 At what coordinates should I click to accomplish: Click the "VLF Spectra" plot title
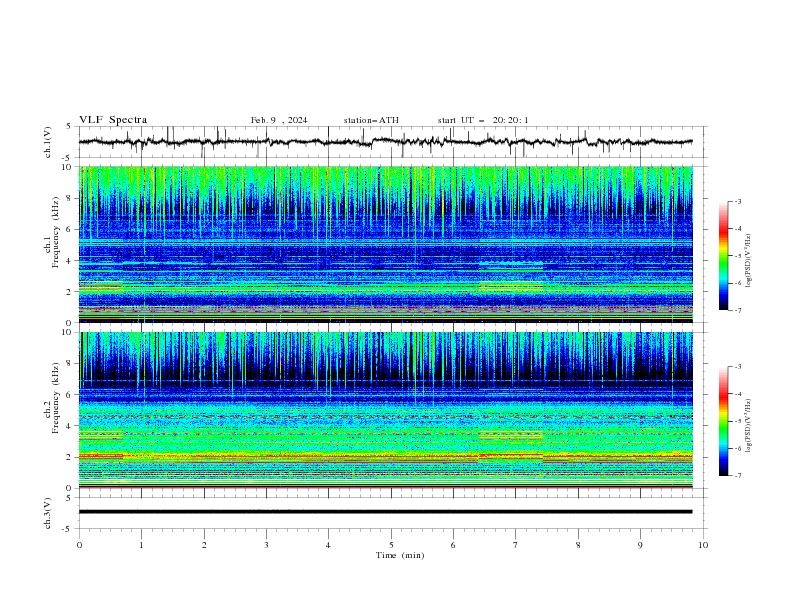coord(113,120)
